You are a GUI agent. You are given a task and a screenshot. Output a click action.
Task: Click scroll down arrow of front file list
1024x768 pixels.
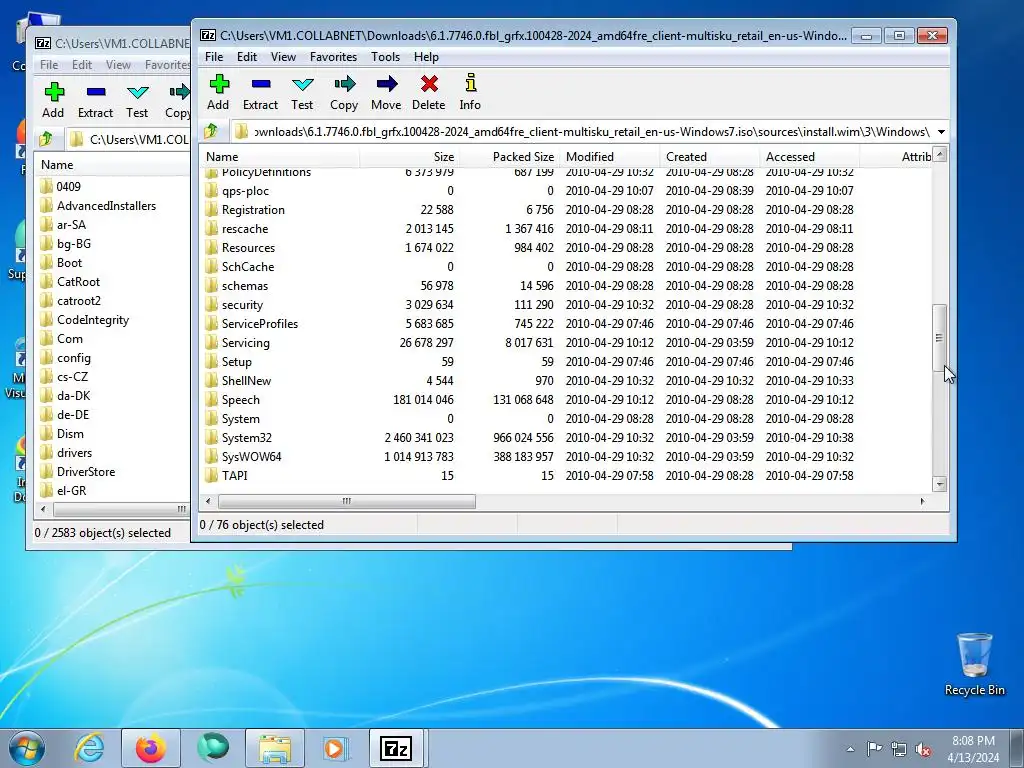940,484
